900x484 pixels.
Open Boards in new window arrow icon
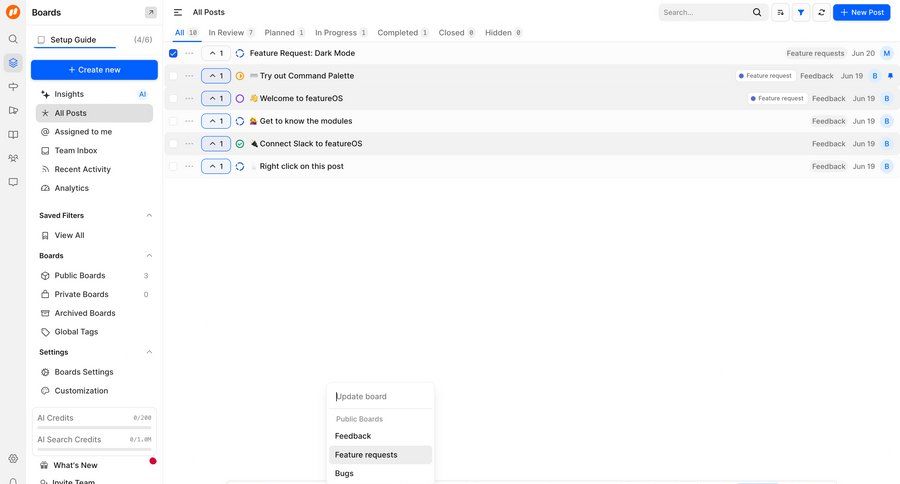[x=150, y=12]
